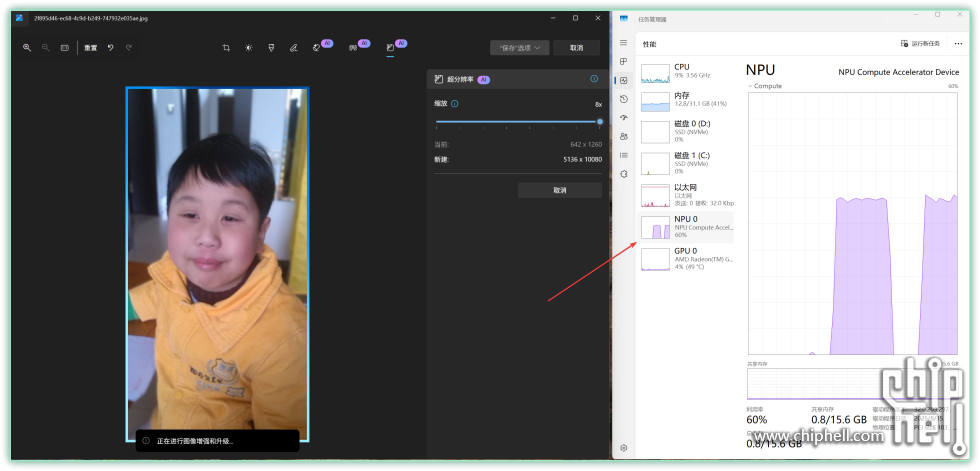The width and height of the screenshot is (980, 471).
Task: Select the crop tool in Photos editor
Action: pyautogui.click(x=226, y=47)
